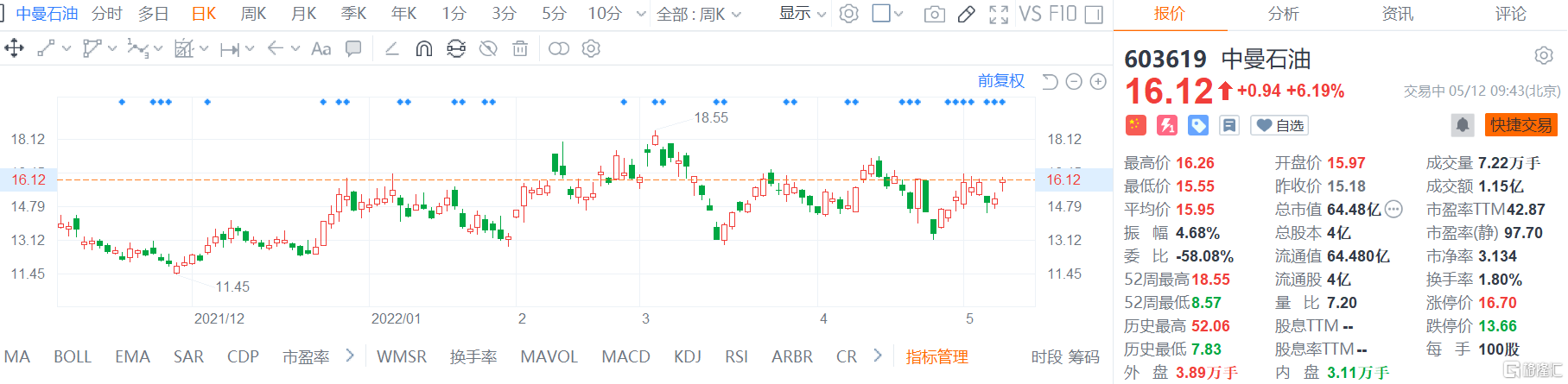
Task: Expand more time periods after 10分
Action: pos(641,15)
